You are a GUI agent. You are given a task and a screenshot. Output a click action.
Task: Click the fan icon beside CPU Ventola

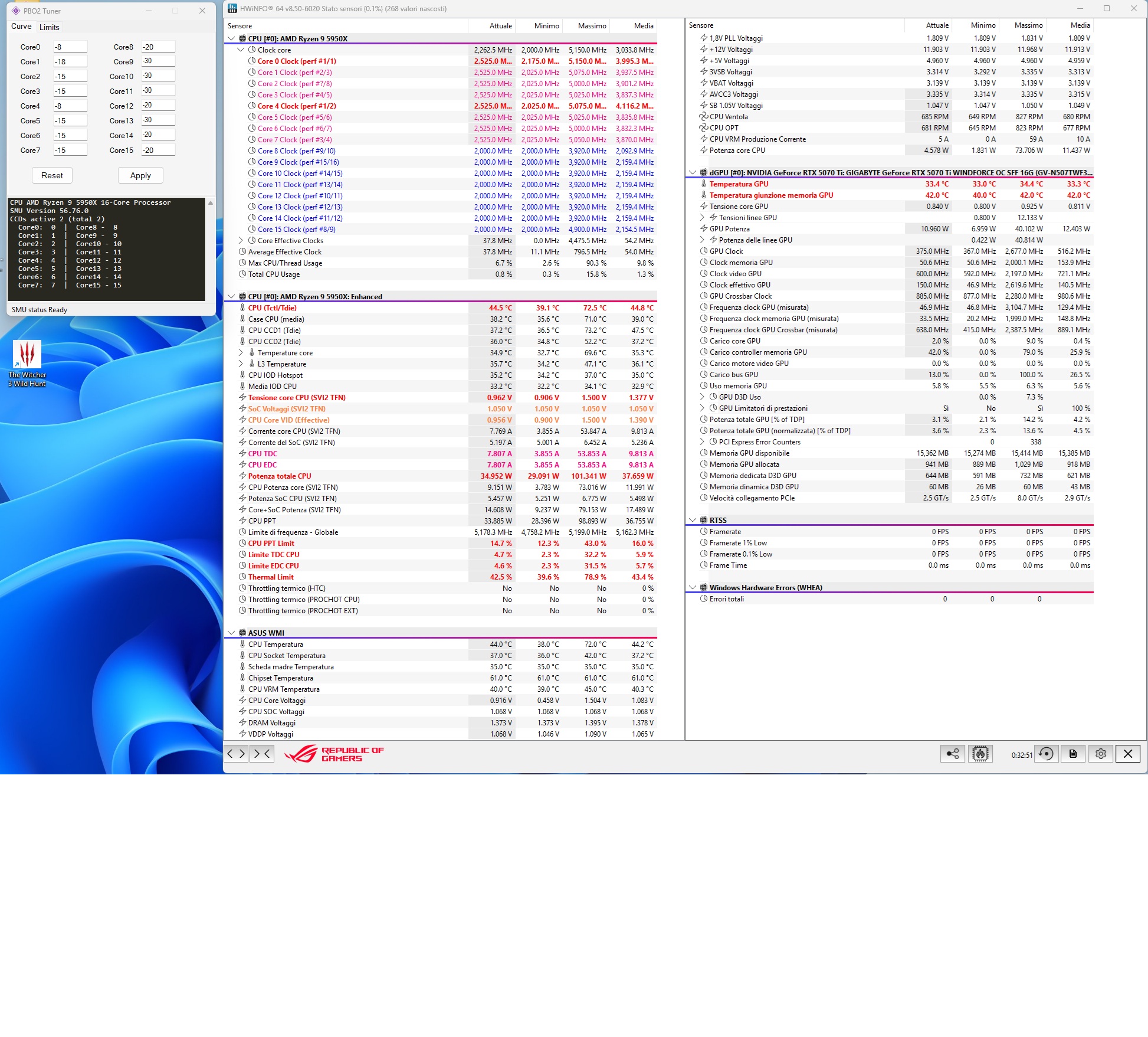point(703,117)
